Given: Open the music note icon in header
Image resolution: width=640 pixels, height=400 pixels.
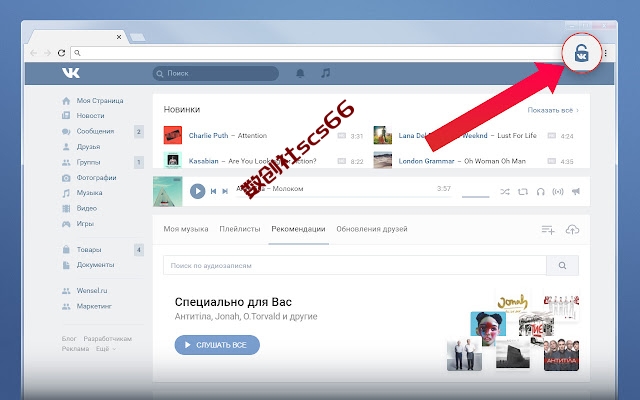Looking at the screenshot, I should 325,73.
